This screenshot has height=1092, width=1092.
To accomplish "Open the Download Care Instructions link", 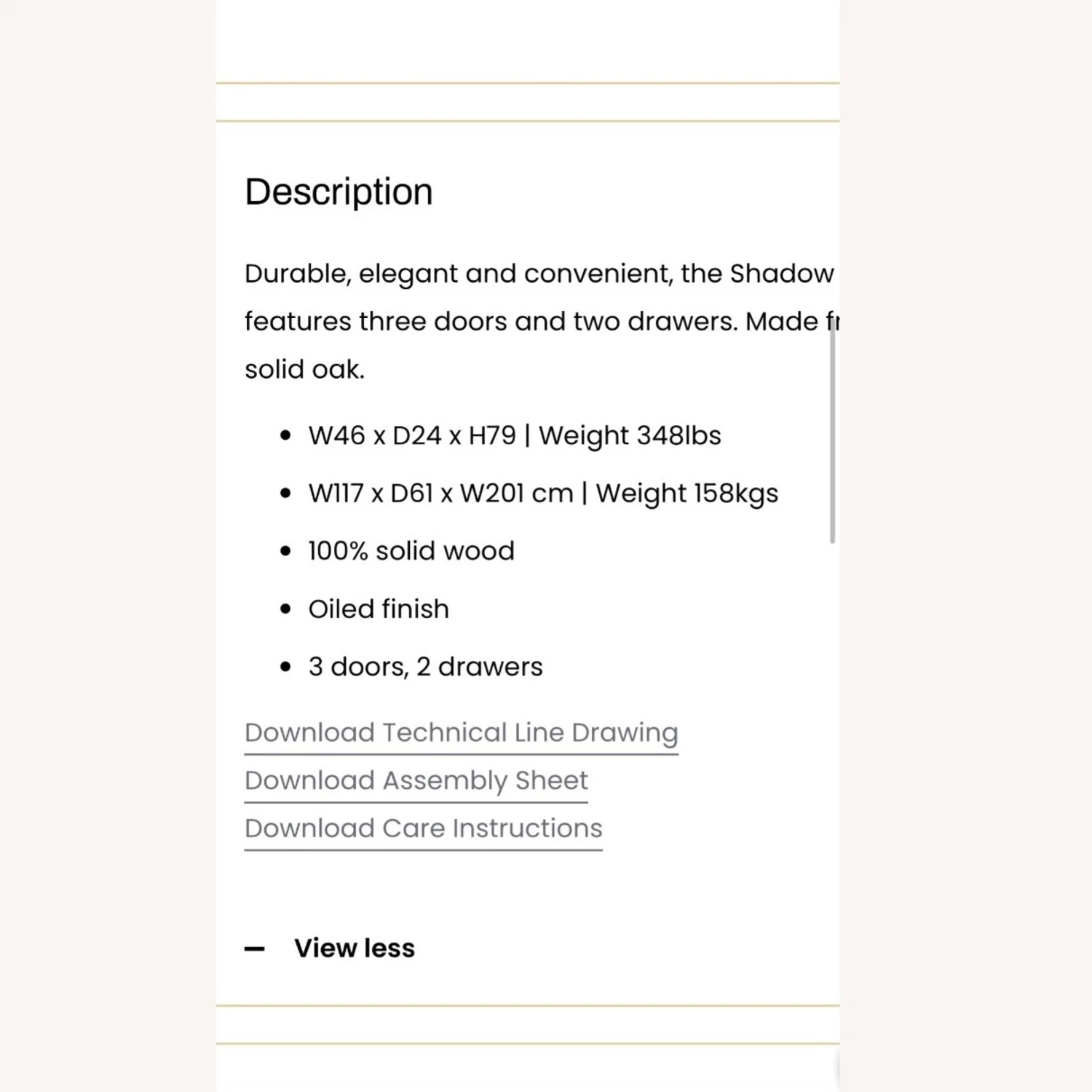I will [423, 828].
